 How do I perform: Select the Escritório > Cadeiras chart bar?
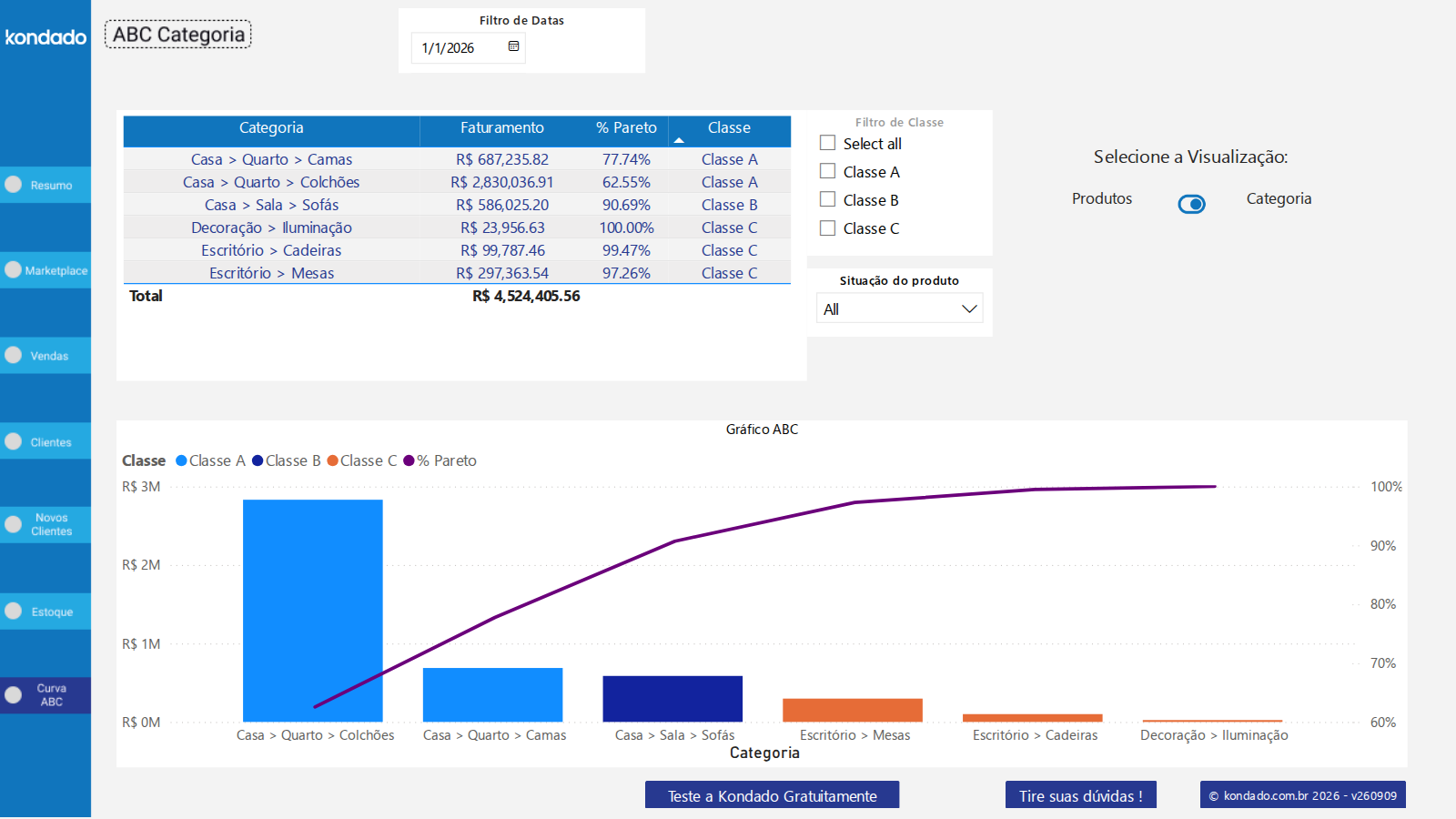click(x=1033, y=718)
